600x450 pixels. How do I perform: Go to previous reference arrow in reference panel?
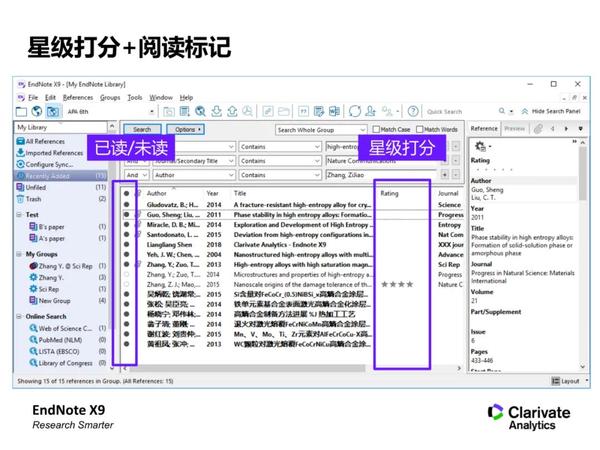[x=552, y=129]
